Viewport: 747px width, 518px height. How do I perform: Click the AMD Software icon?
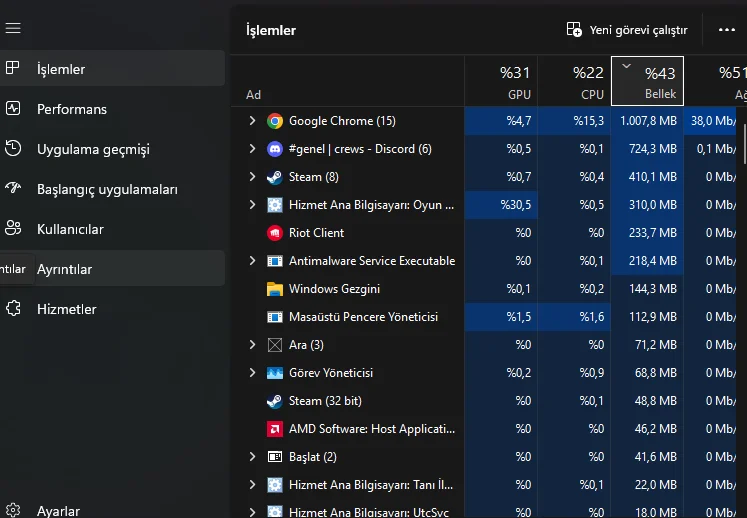pos(275,429)
